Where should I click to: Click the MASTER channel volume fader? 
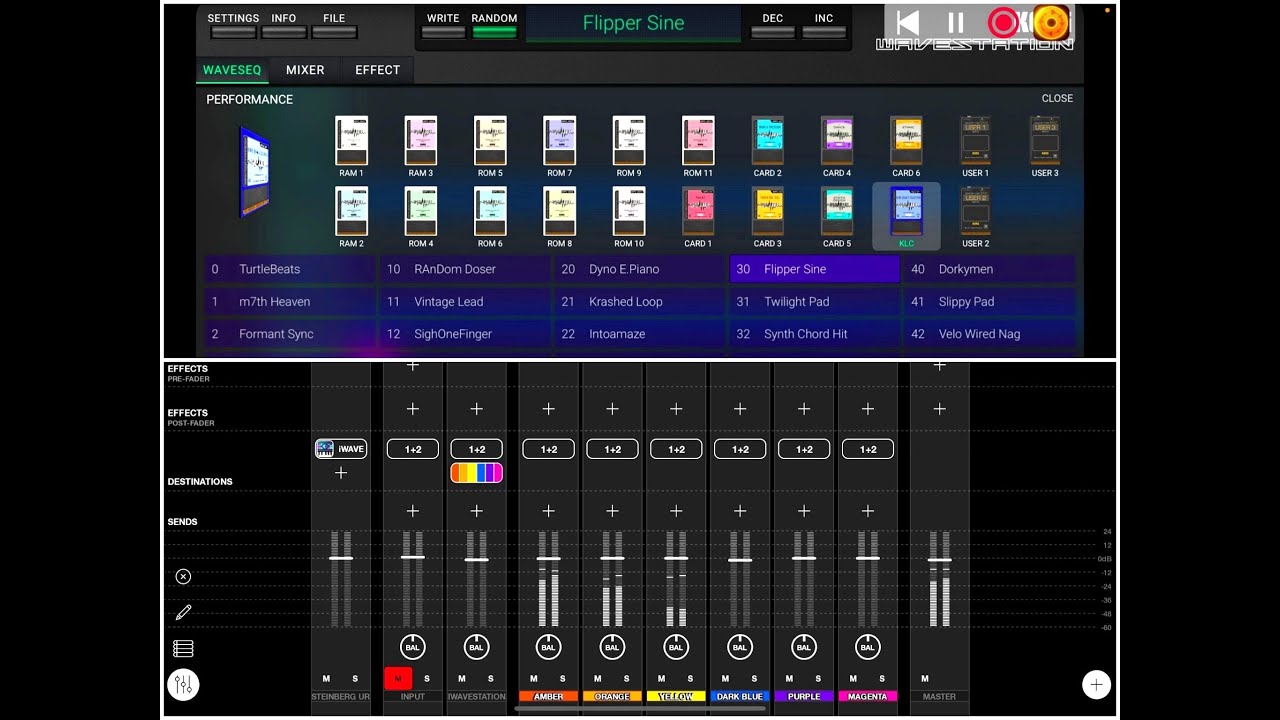[x=939, y=560]
